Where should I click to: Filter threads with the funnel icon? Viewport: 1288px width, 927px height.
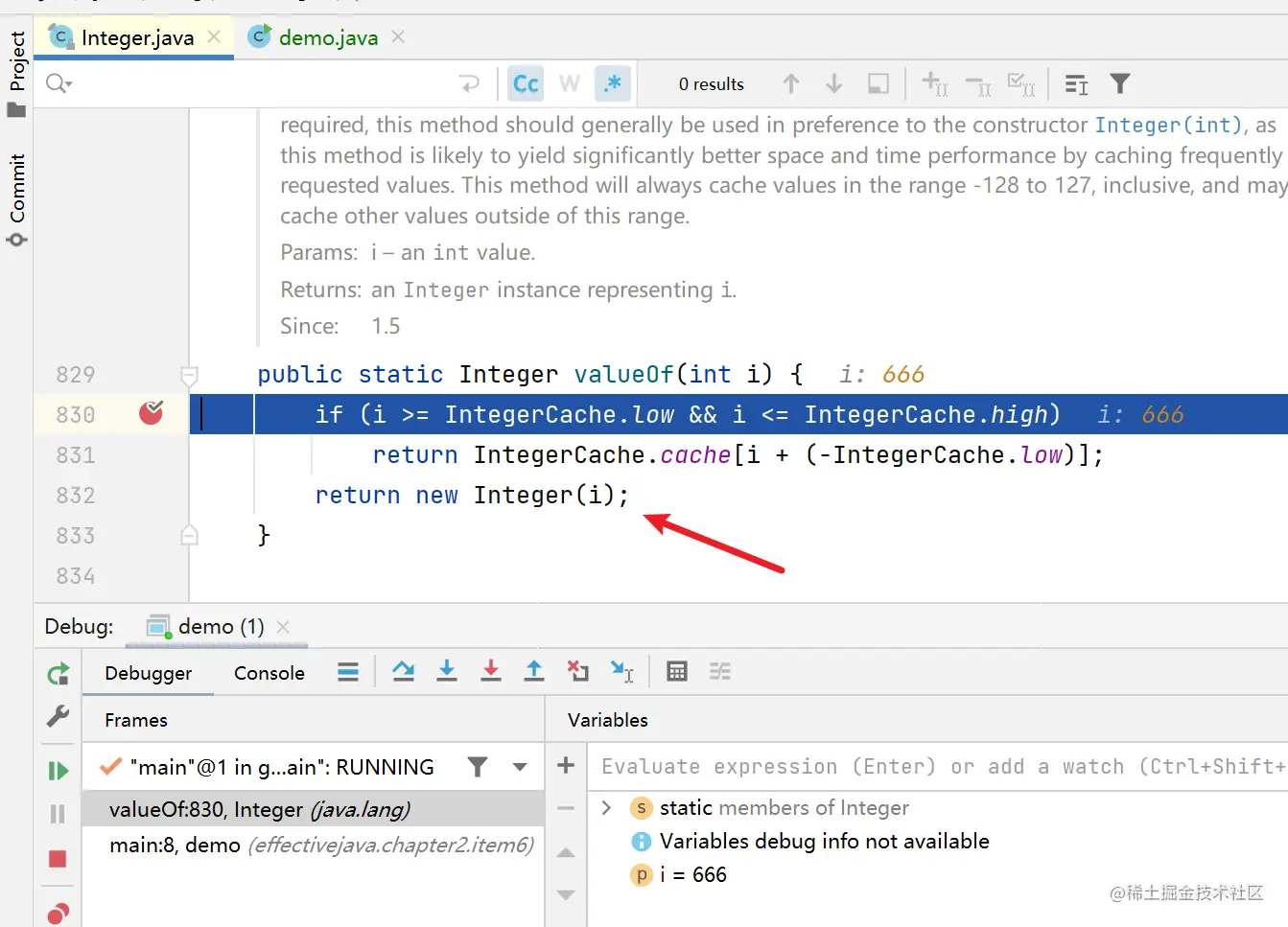click(478, 767)
